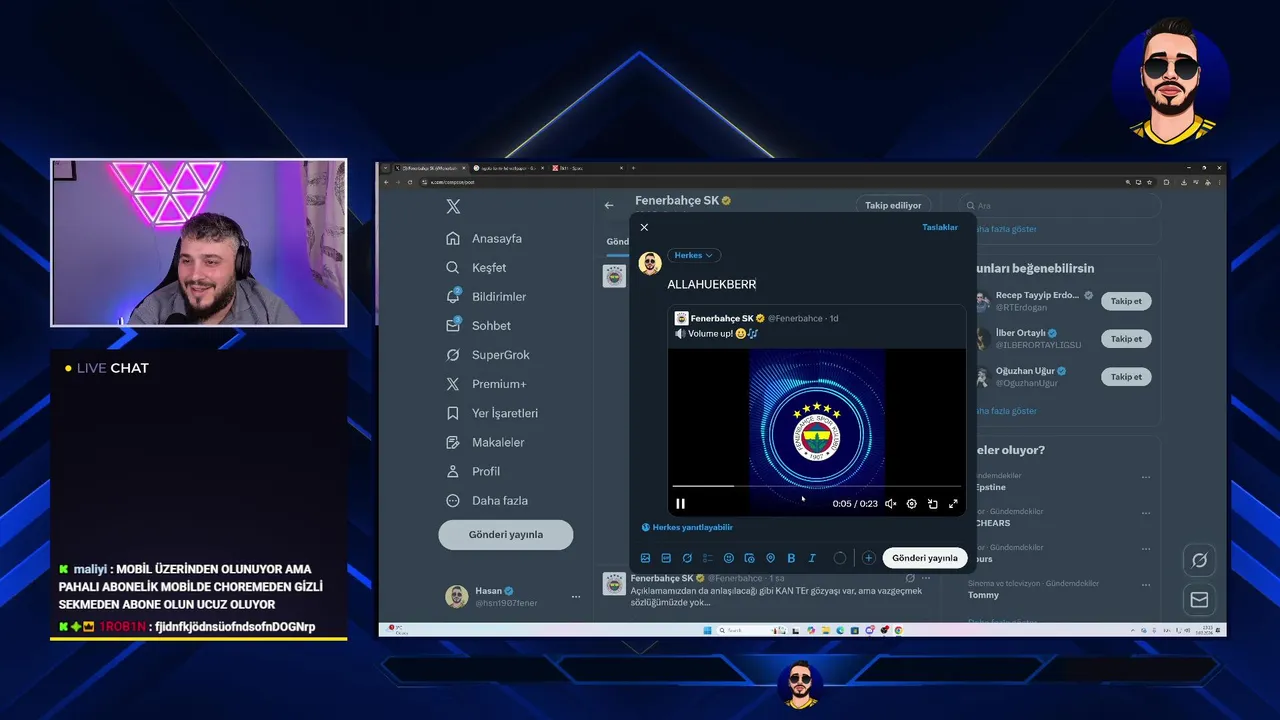Open options for Tommy trend
1280x720 pixels.
click(x=1146, y=584)
